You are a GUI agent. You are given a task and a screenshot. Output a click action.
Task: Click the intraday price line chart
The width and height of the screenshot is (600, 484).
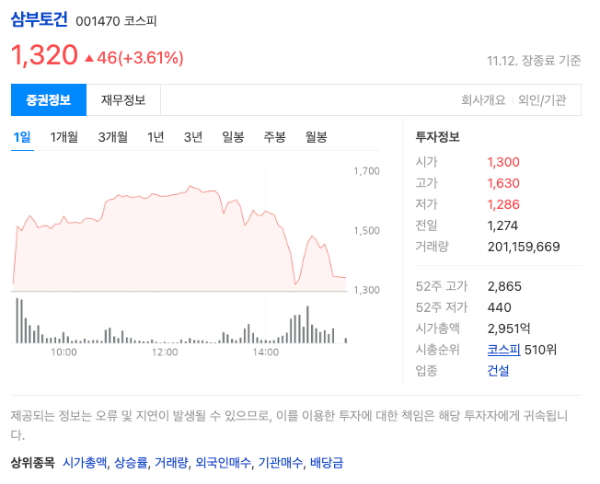pyautogui.click(x=179, y=237)
